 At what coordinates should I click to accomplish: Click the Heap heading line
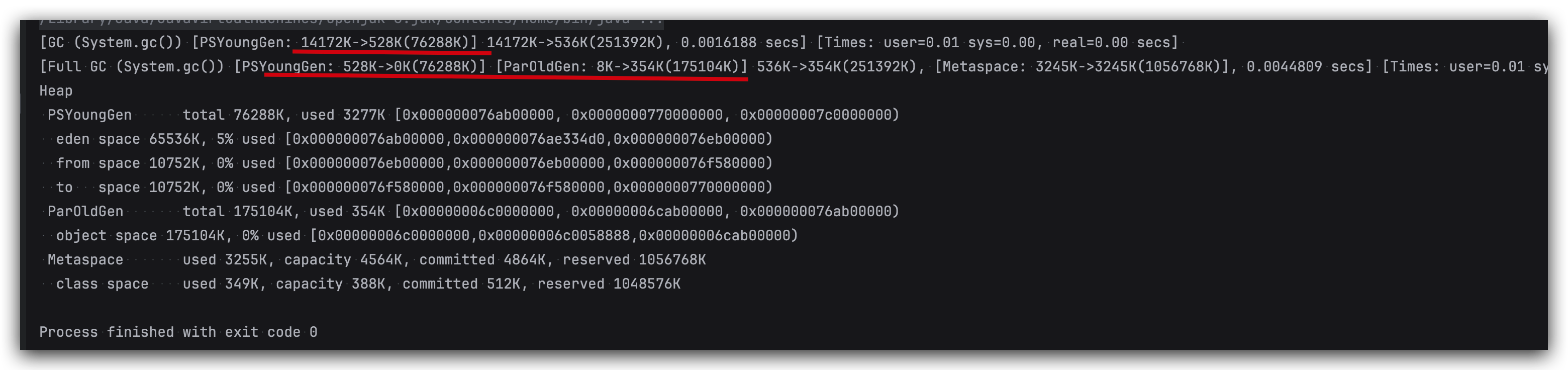pos(56,91)
